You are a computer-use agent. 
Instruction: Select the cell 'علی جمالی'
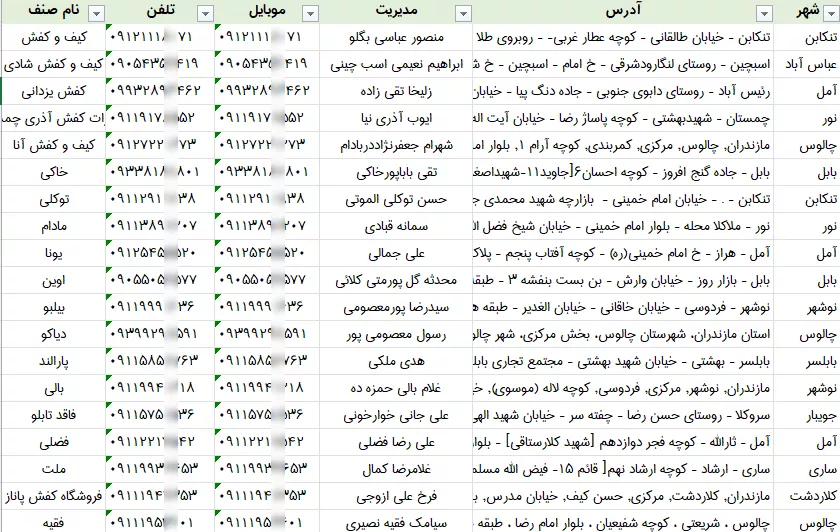click(396, 253)
